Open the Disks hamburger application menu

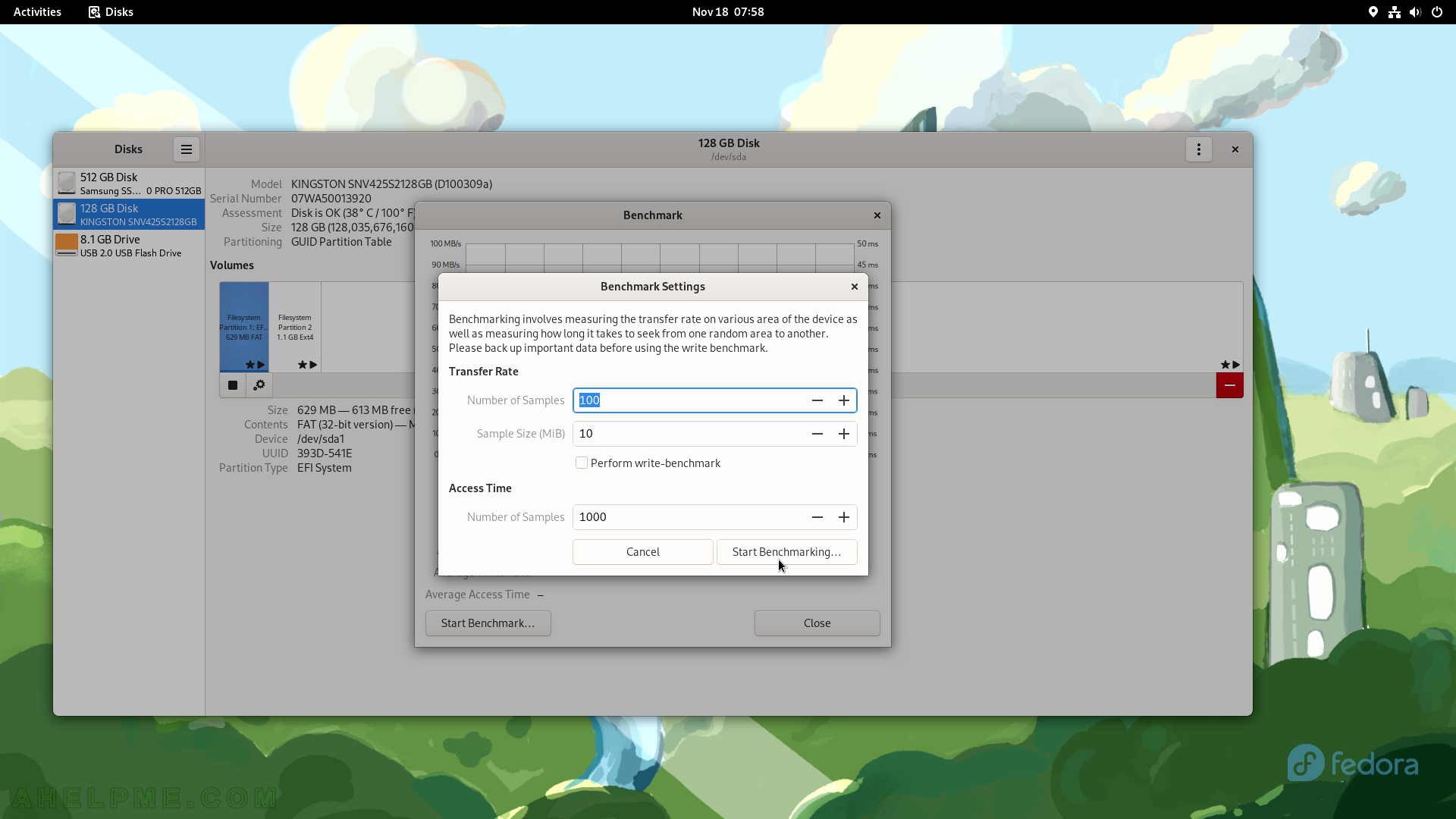(186, 149)
